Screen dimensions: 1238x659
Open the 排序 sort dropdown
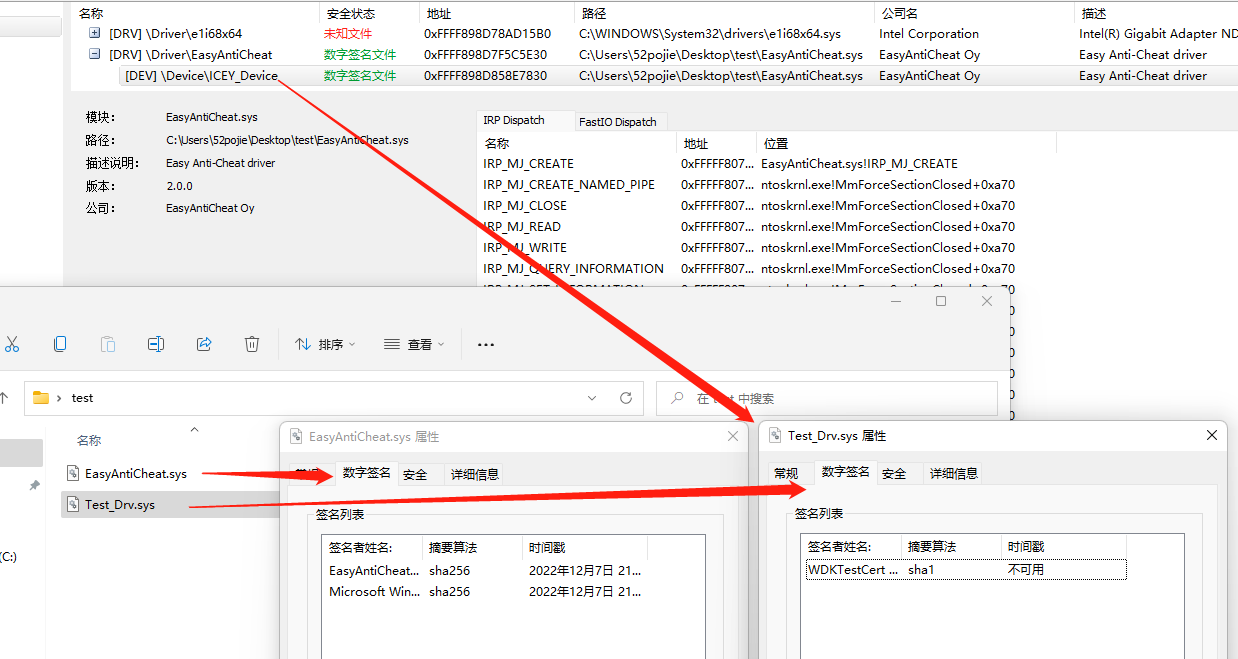coord(332,343)
